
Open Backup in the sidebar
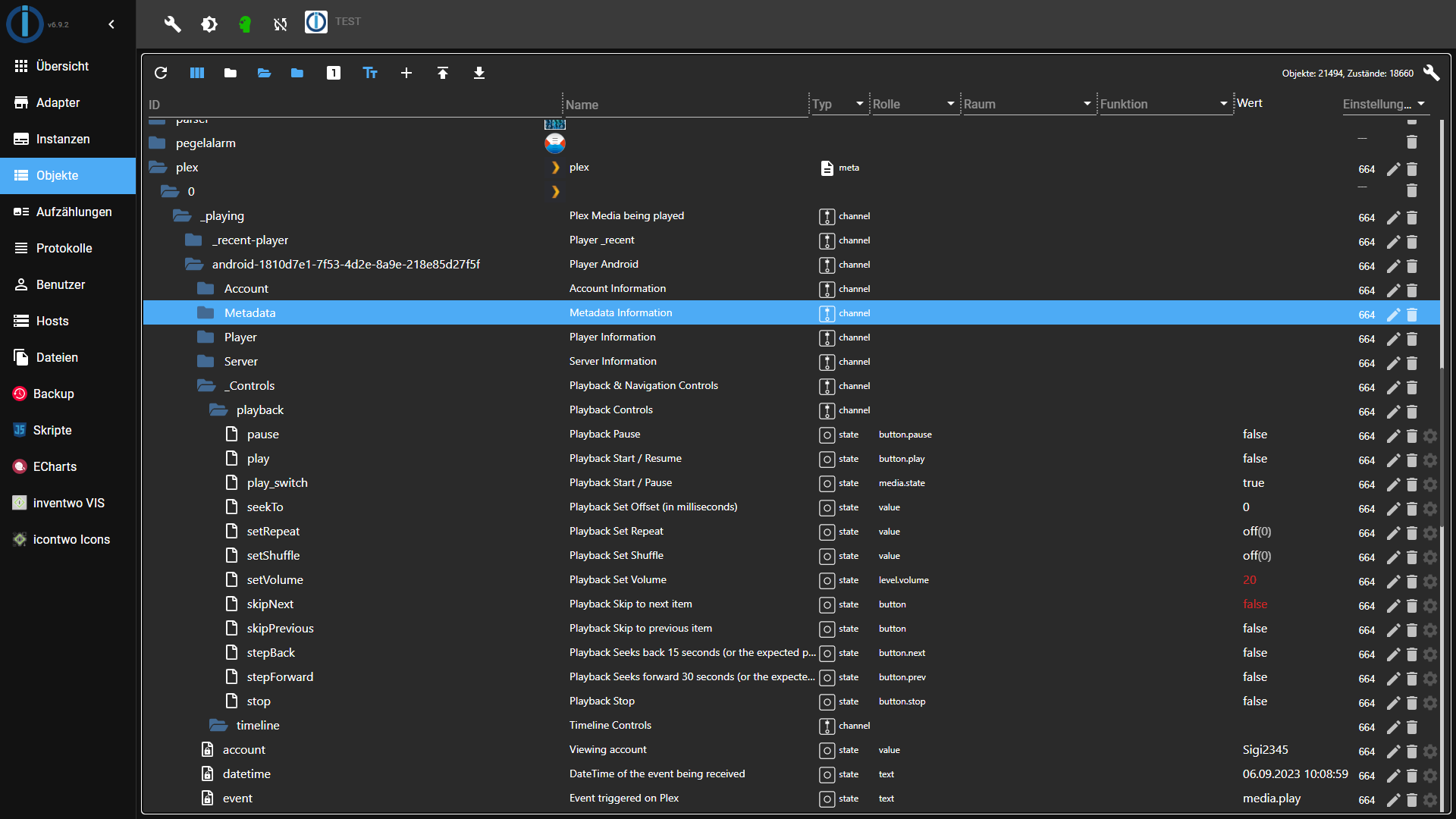click(x=68, y=394)
